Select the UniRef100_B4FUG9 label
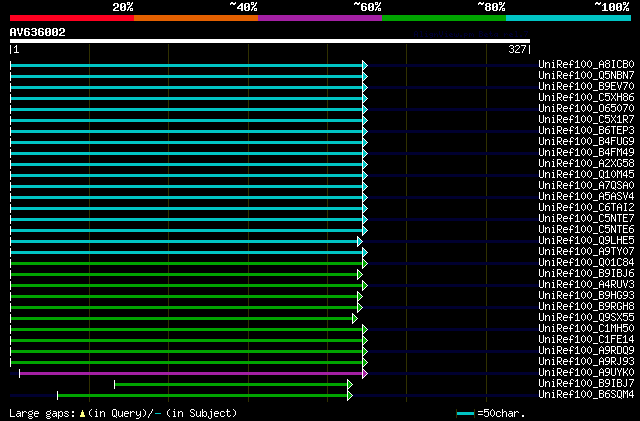Image resolution: width=640 pixels, height=421 pixels. pyautogui.click(x=586, y=142)
